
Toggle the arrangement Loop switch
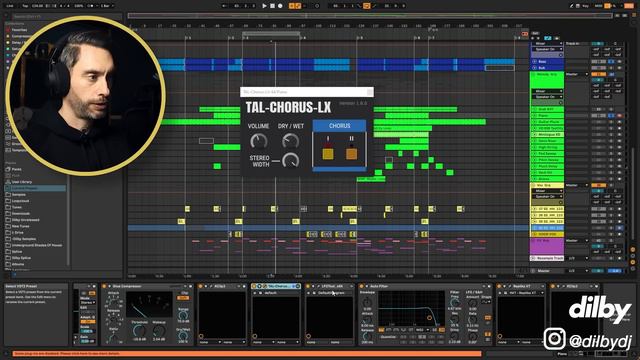coord(366,6)
